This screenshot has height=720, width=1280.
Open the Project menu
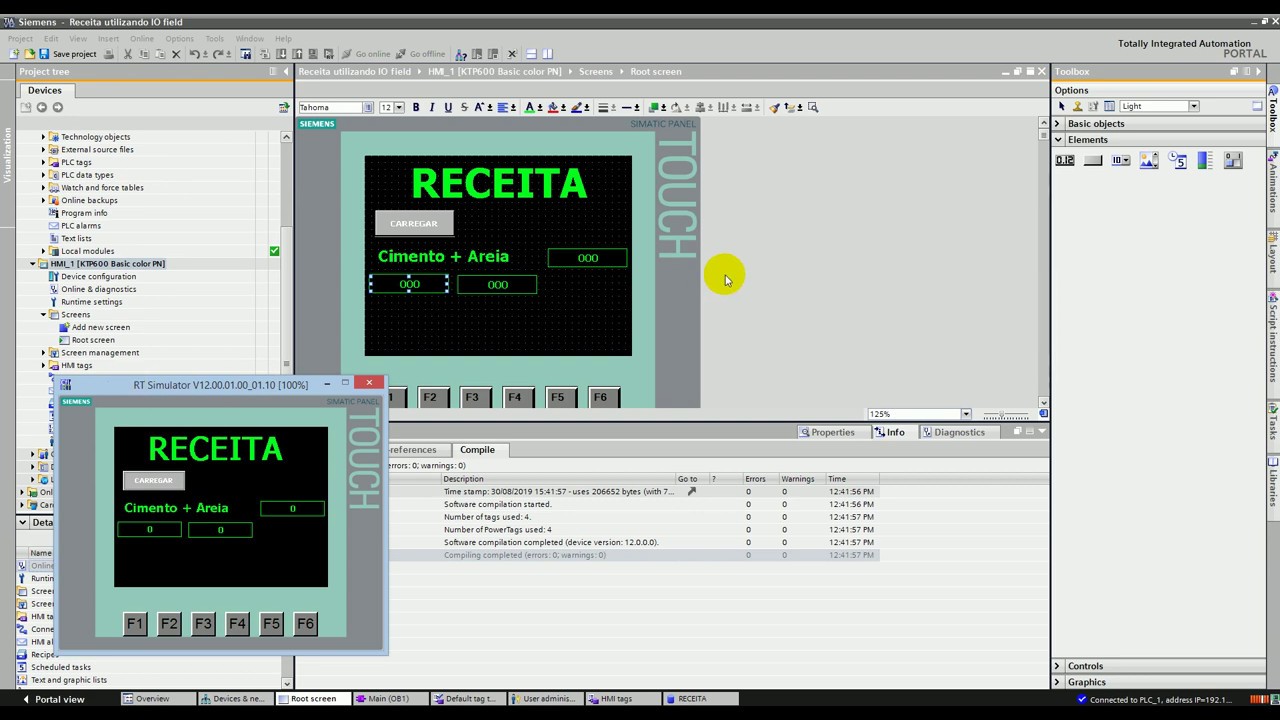click(20, 39)
